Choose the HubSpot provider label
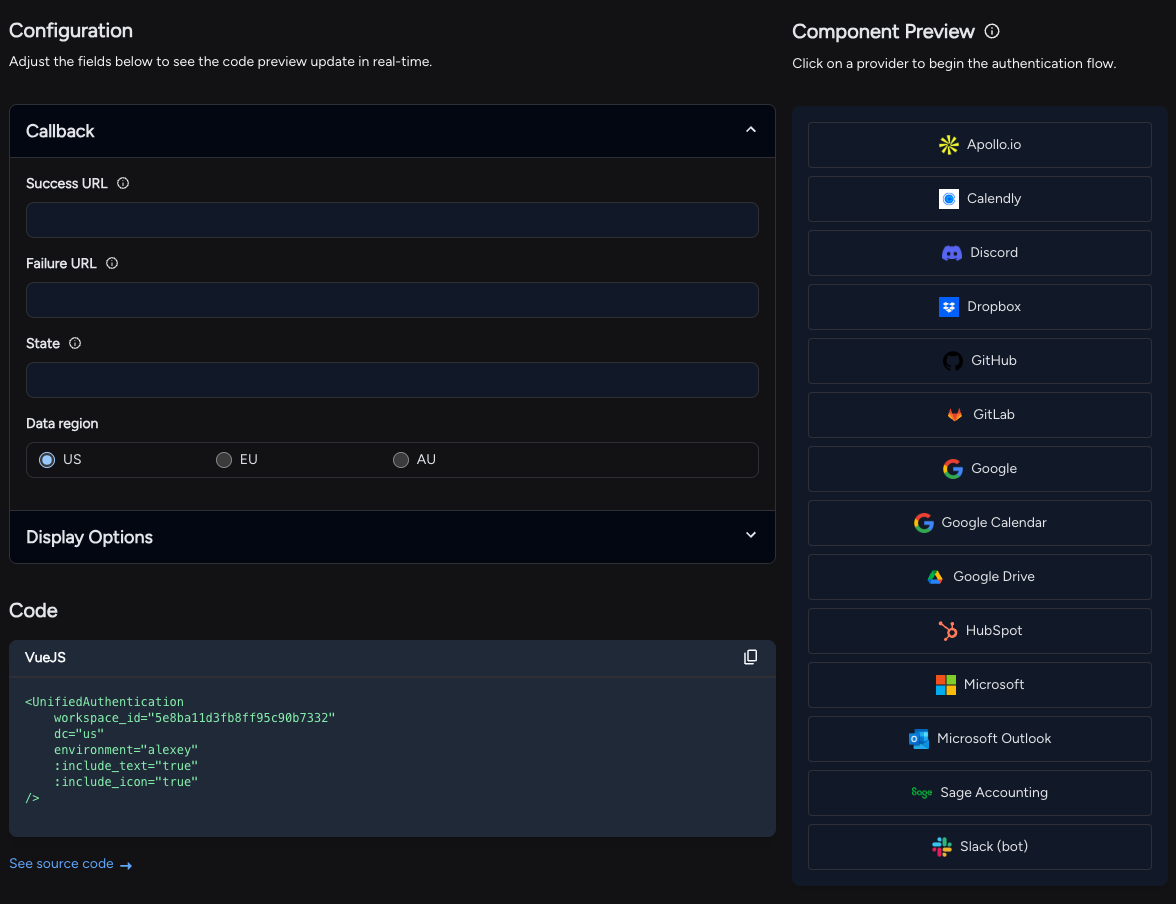The image size is (1176, 904). click(994, 631)
